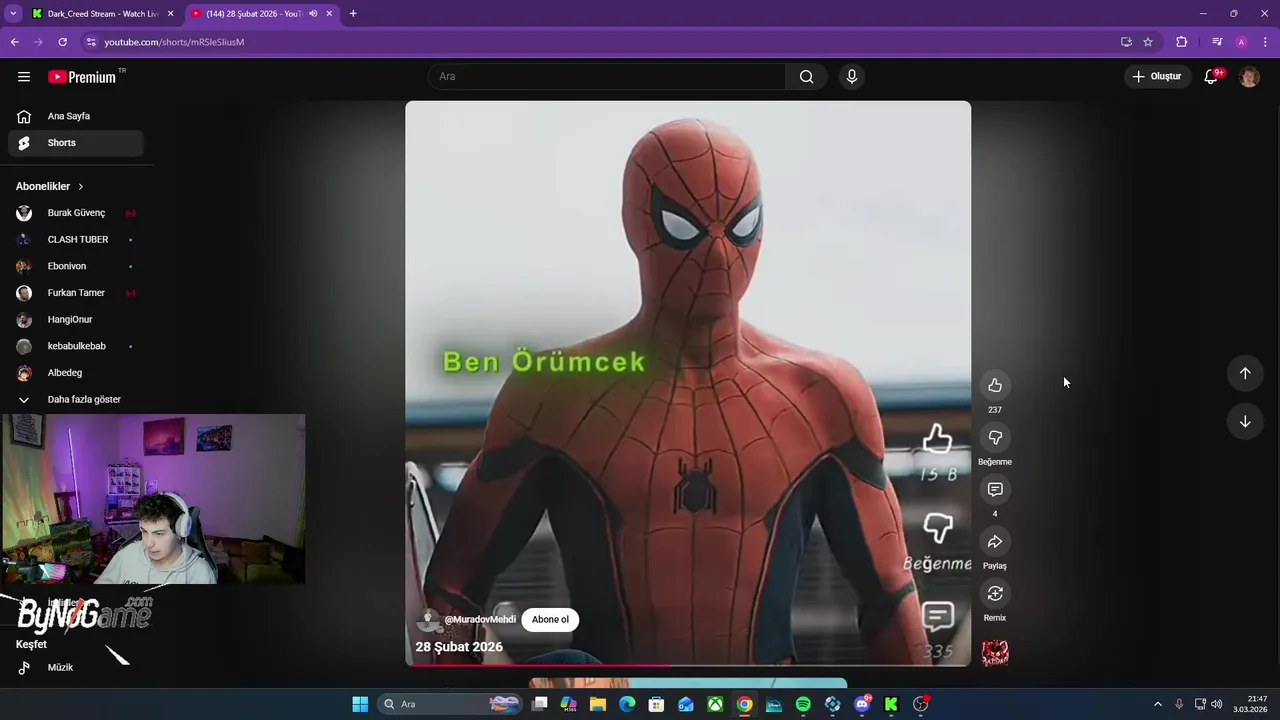
Task: Click the install/cast icon in address bar
Action: click(1126, 42)
